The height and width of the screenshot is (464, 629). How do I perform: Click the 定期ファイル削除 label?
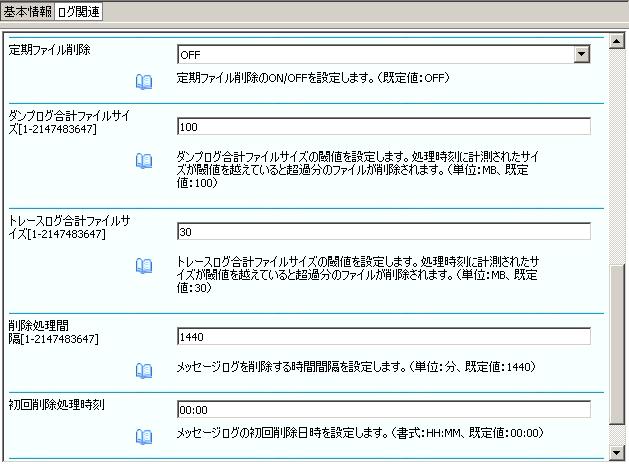tap(49, 50)
